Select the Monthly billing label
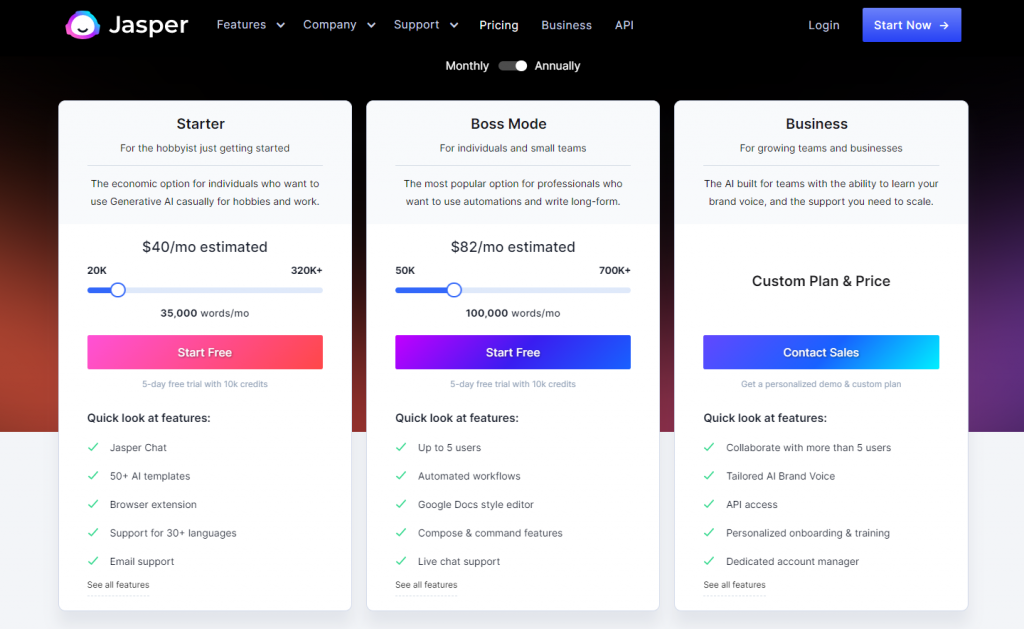Viewport: 1024px width, 629px height. 467,66
